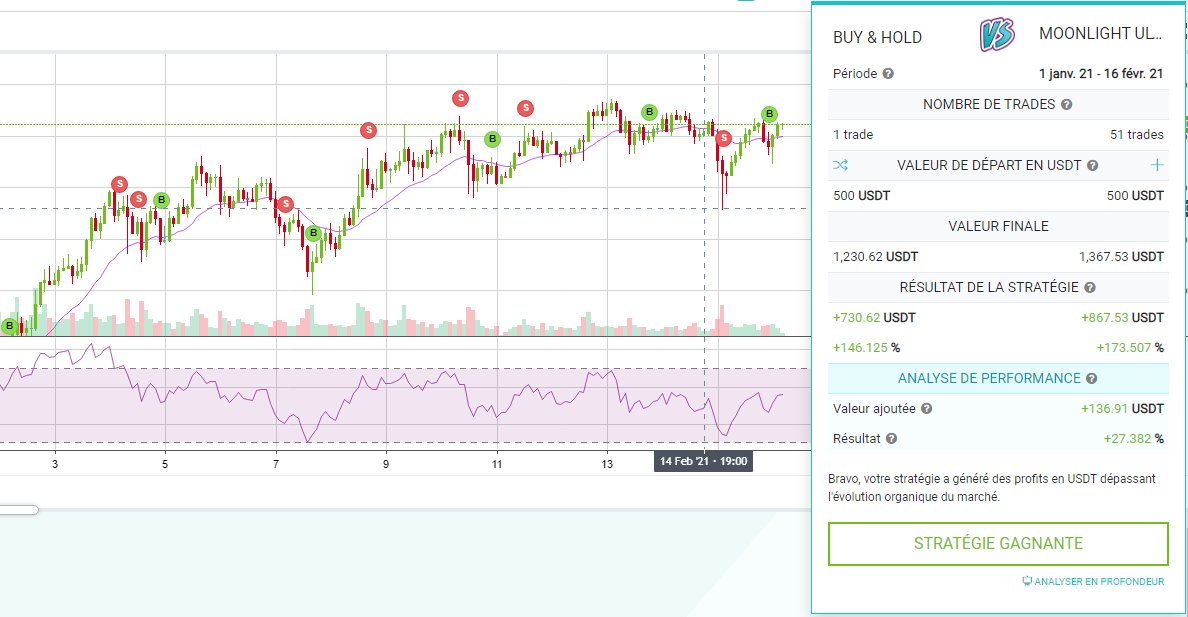Image resolution: width=1188 pixels, height=617 pixels.
Task: Click the ANALYSE DE PERFORMANCE header
Action: click(998, 378)
